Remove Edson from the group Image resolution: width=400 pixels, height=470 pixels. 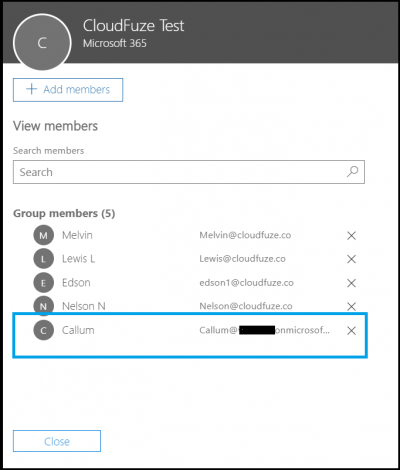[x=351, y=283]
